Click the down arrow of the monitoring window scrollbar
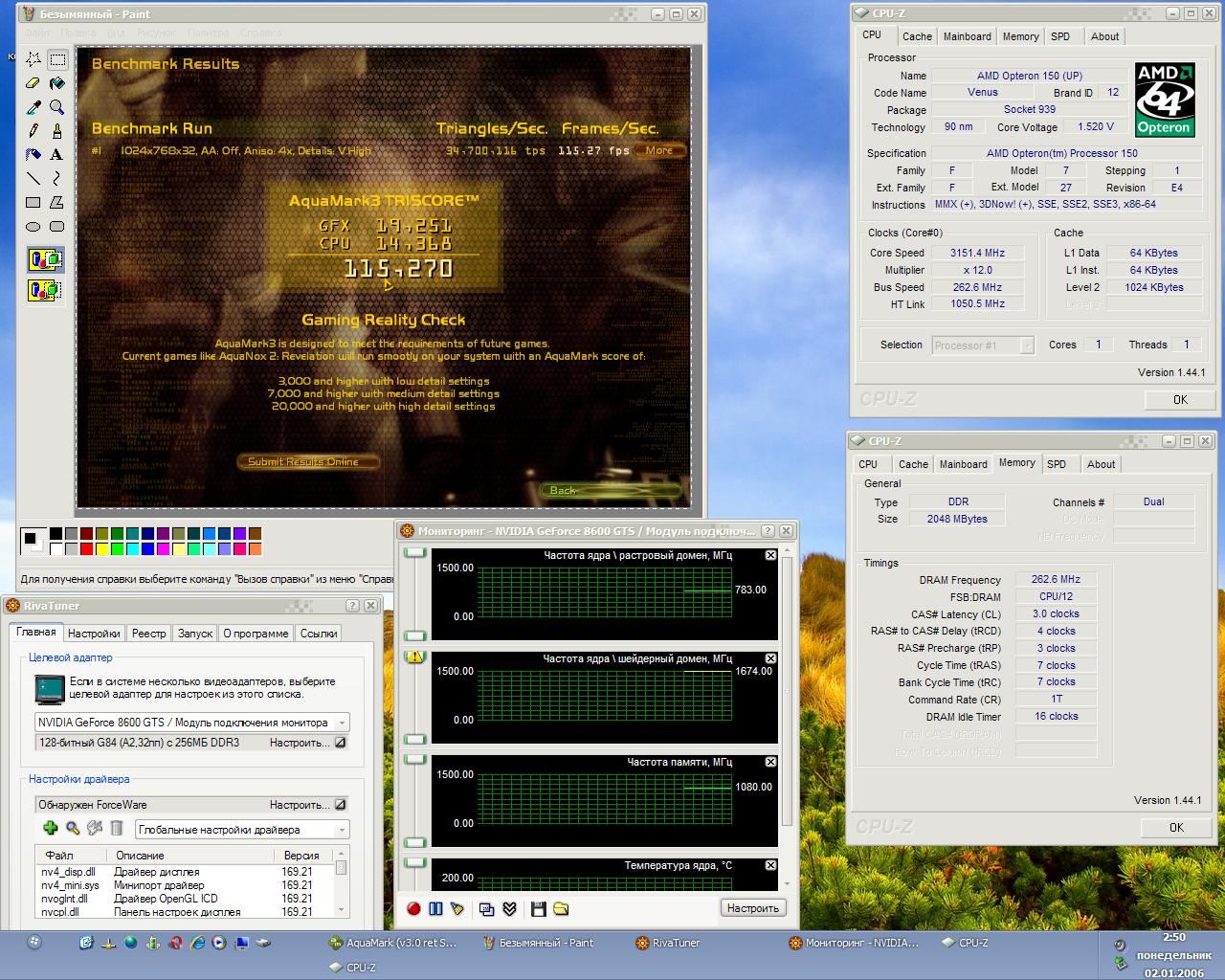Screen dimensions: 1225x980 [x=788, y=884]
